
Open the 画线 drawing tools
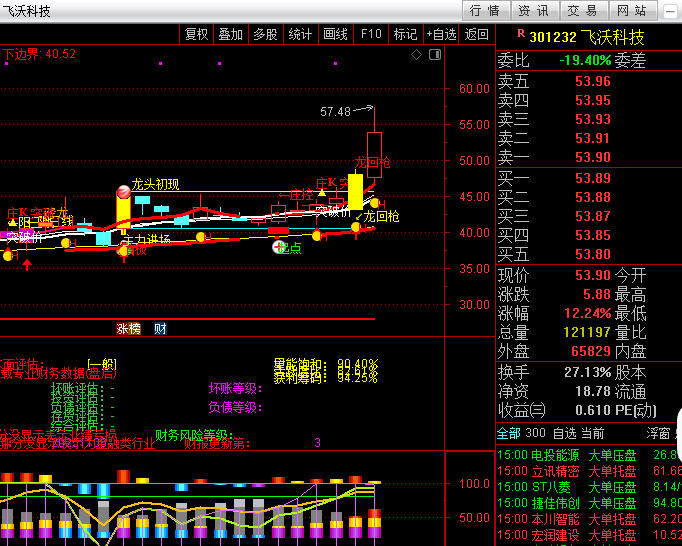click(x=335, y=34)
